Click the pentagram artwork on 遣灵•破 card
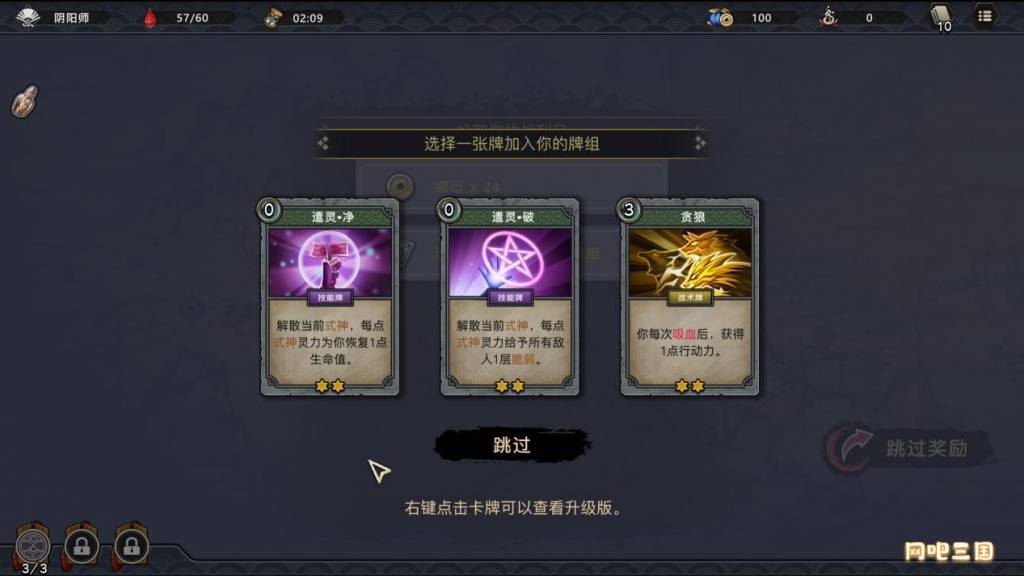The height and width of the screenshot is (576, 1024). (510, 261)
